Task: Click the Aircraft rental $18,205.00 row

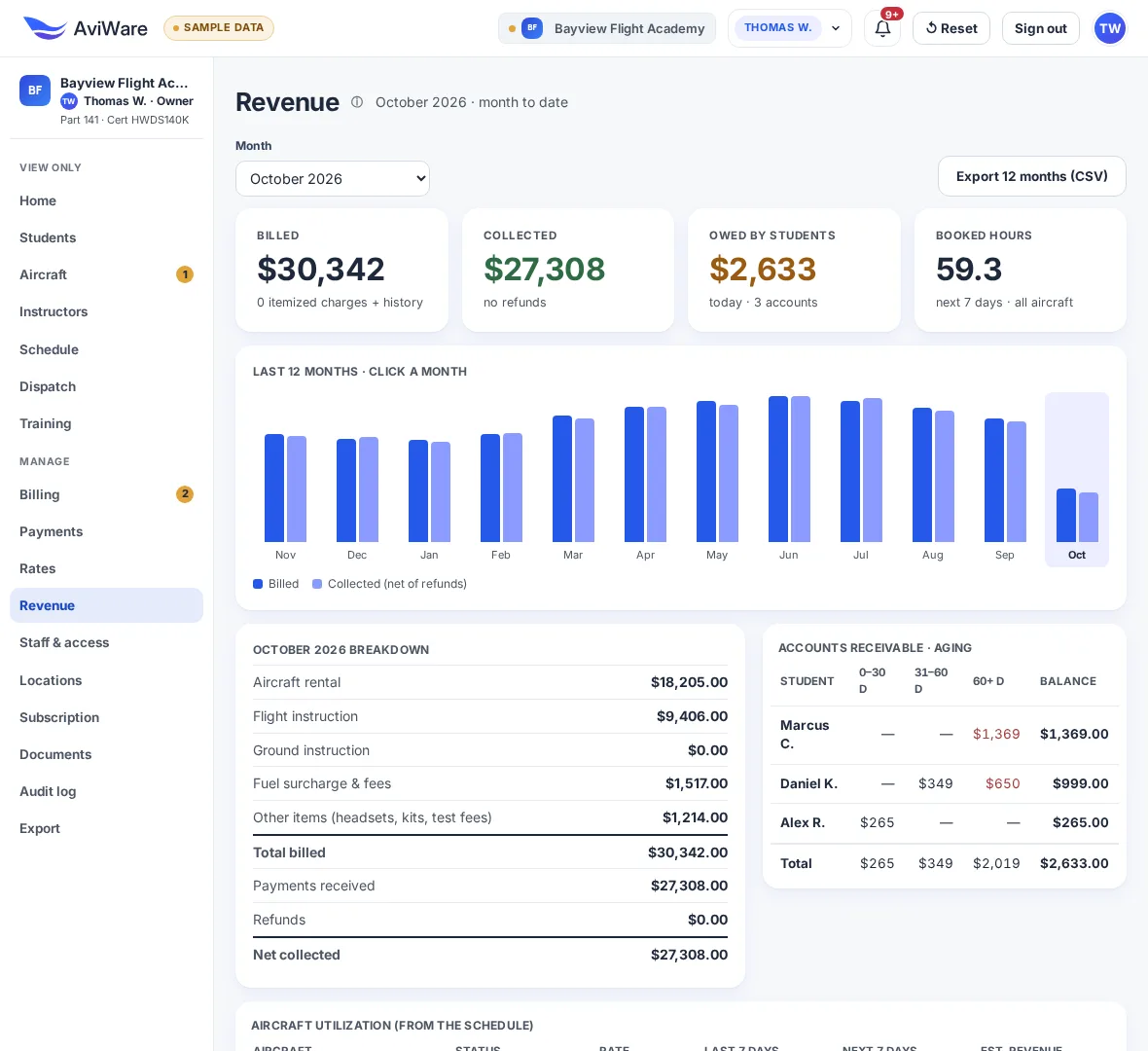Action: tap(490, 682)
